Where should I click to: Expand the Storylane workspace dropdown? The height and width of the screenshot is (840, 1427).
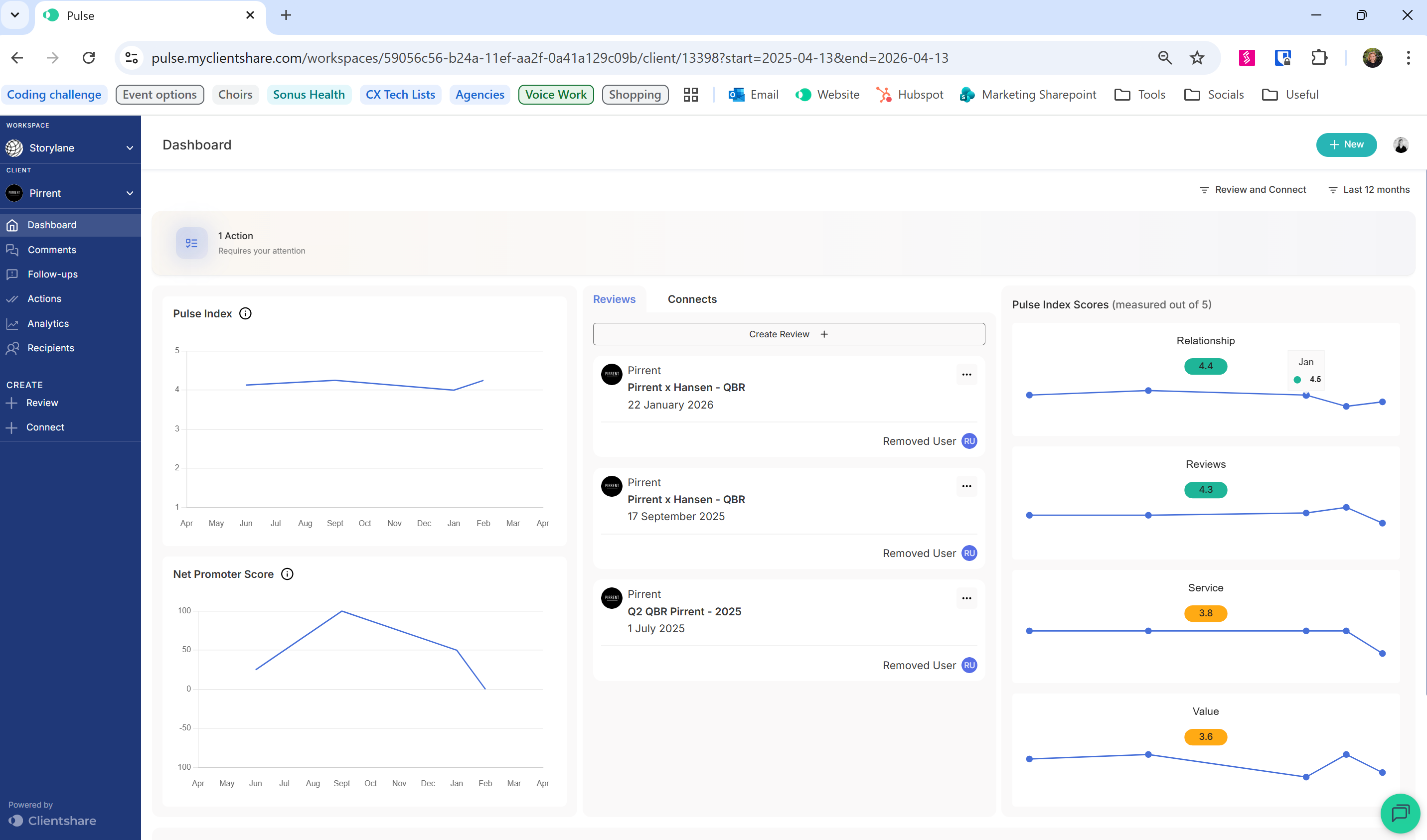click(x=130, y=148)
